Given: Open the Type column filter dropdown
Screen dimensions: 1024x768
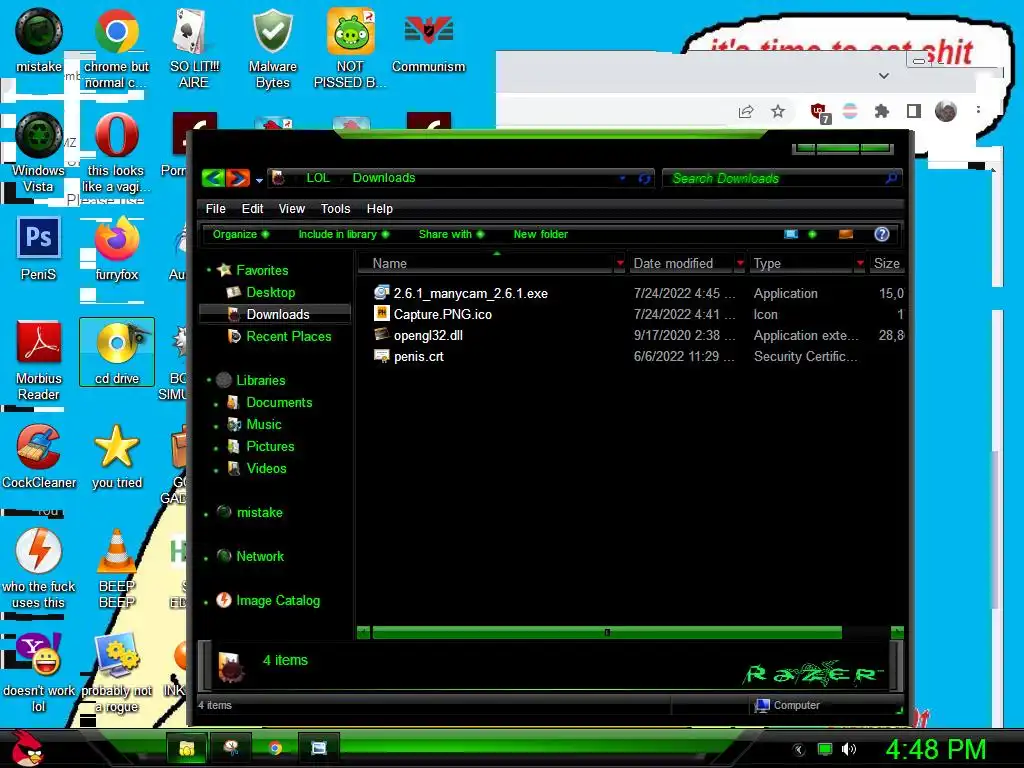Looking at the screenshot, I should (x=860, y=263).
